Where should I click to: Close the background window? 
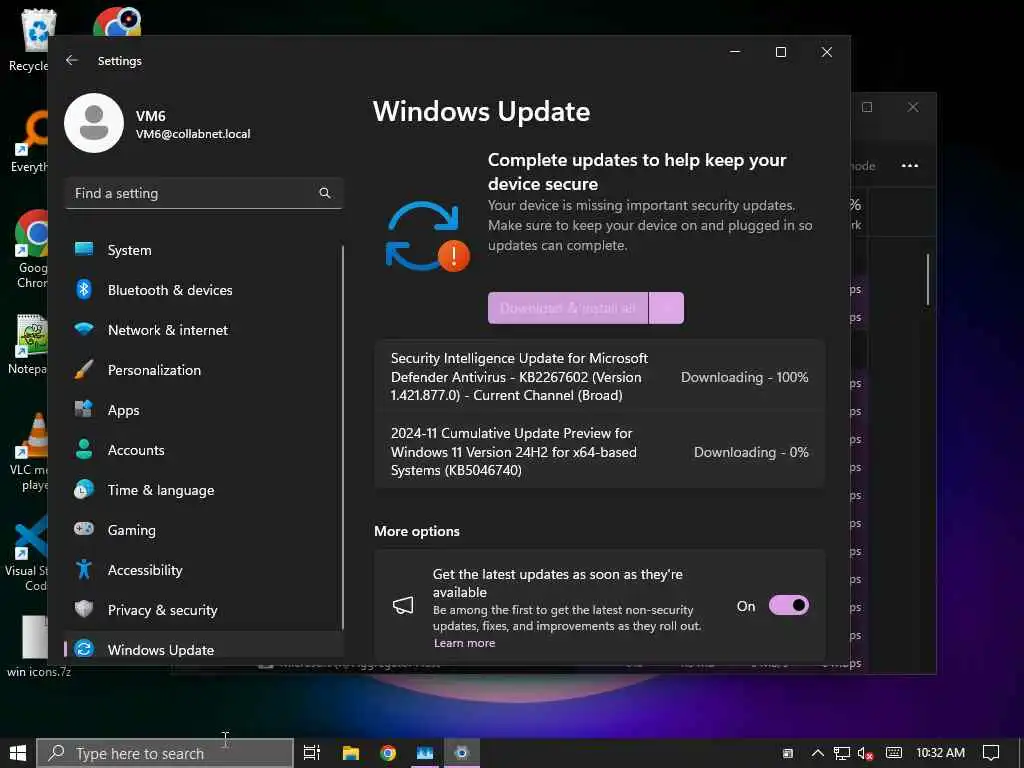[913, 107]
